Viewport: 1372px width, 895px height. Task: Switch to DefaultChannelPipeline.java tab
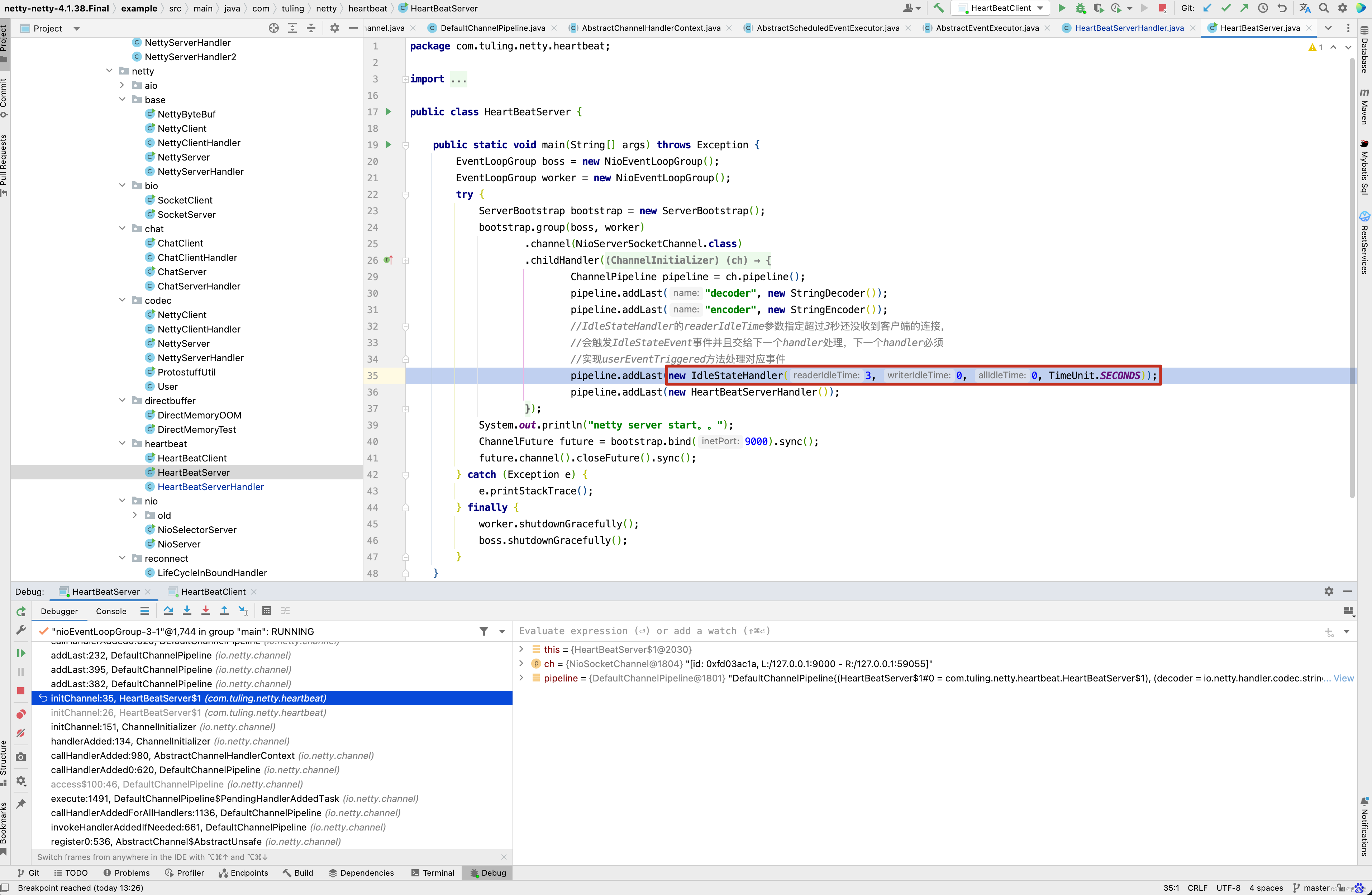(x=492, y=28)
